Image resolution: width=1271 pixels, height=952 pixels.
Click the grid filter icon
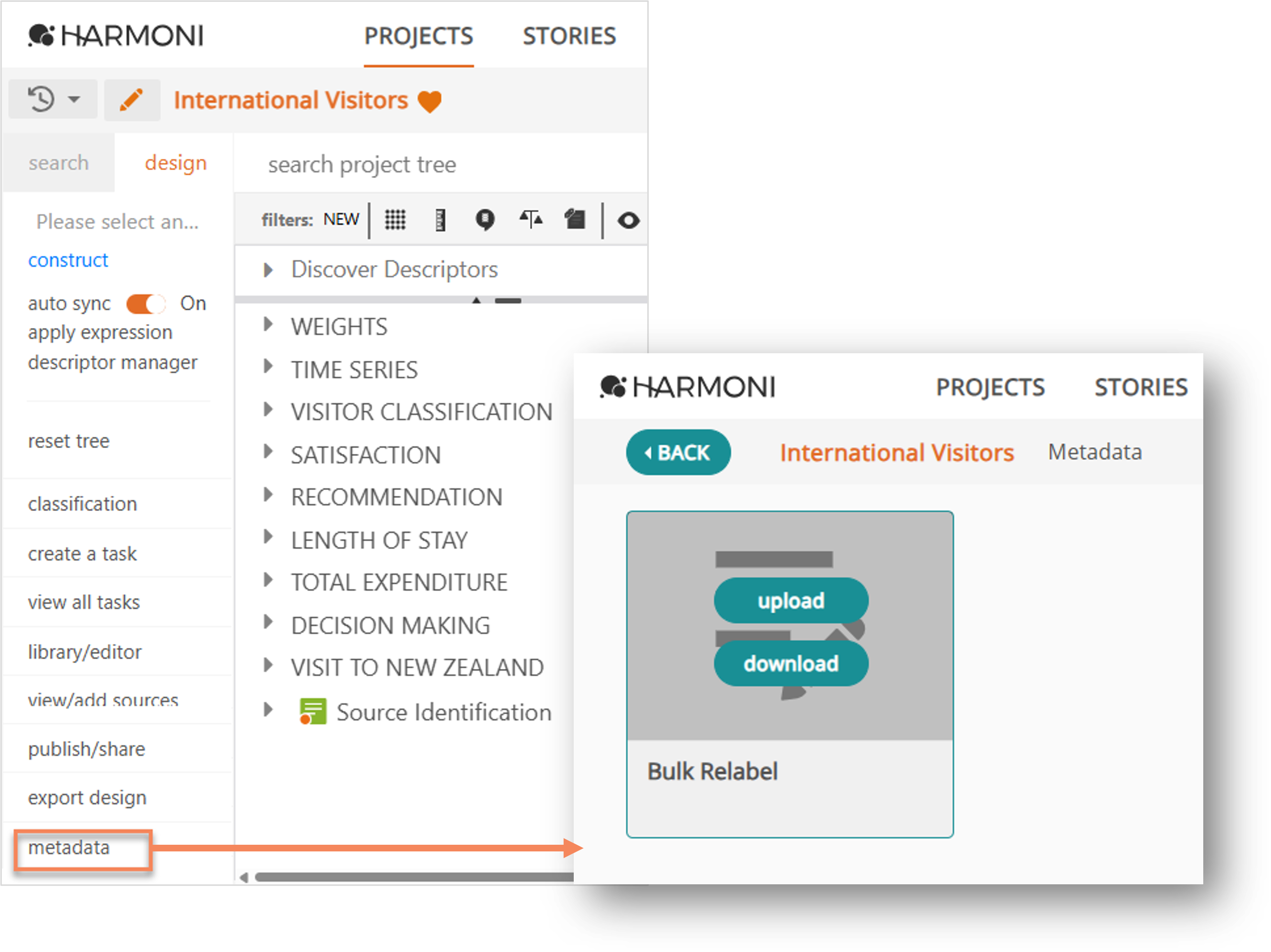pos(395,219)
